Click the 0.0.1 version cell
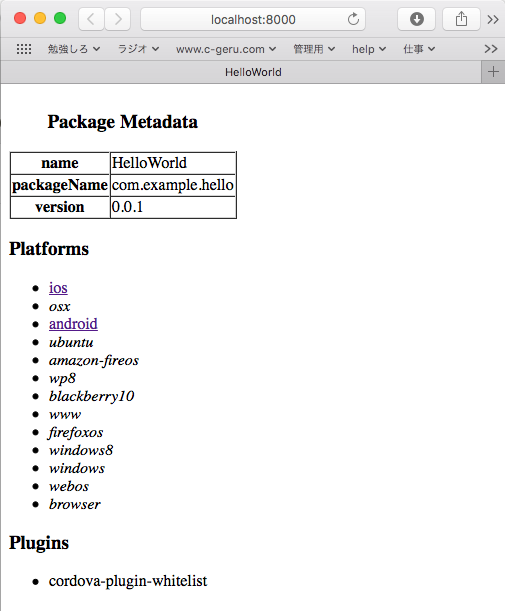The width and height of the screenshot is (505, 611). (173, 207)
